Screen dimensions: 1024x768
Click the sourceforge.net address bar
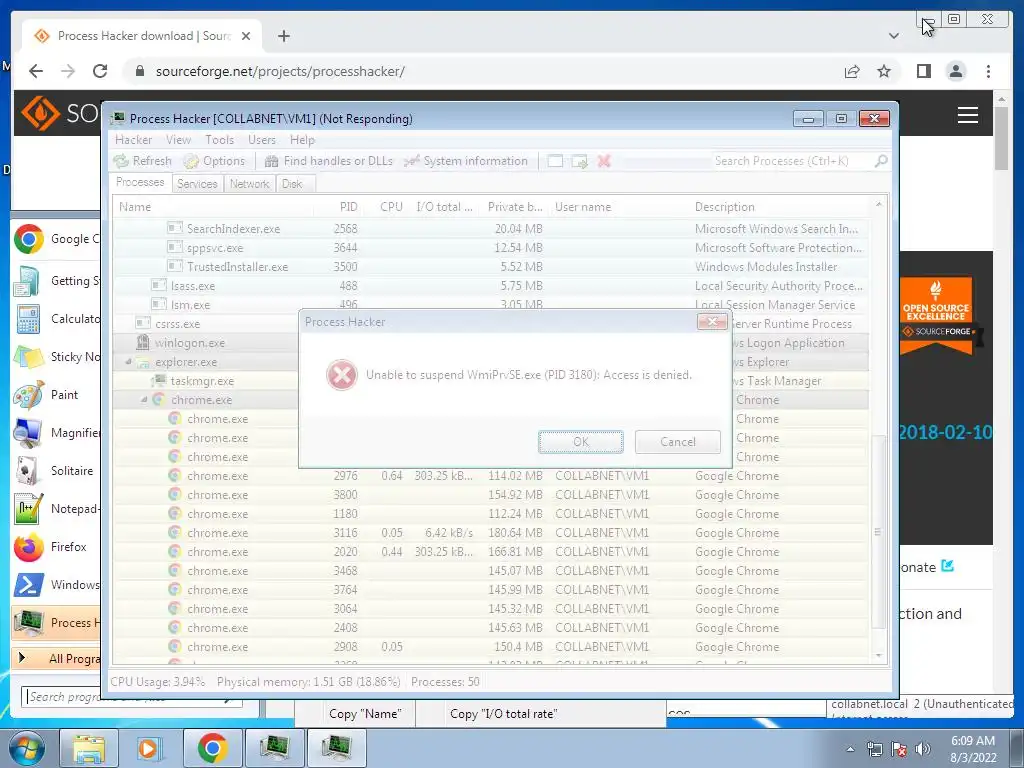pos(483,71)
